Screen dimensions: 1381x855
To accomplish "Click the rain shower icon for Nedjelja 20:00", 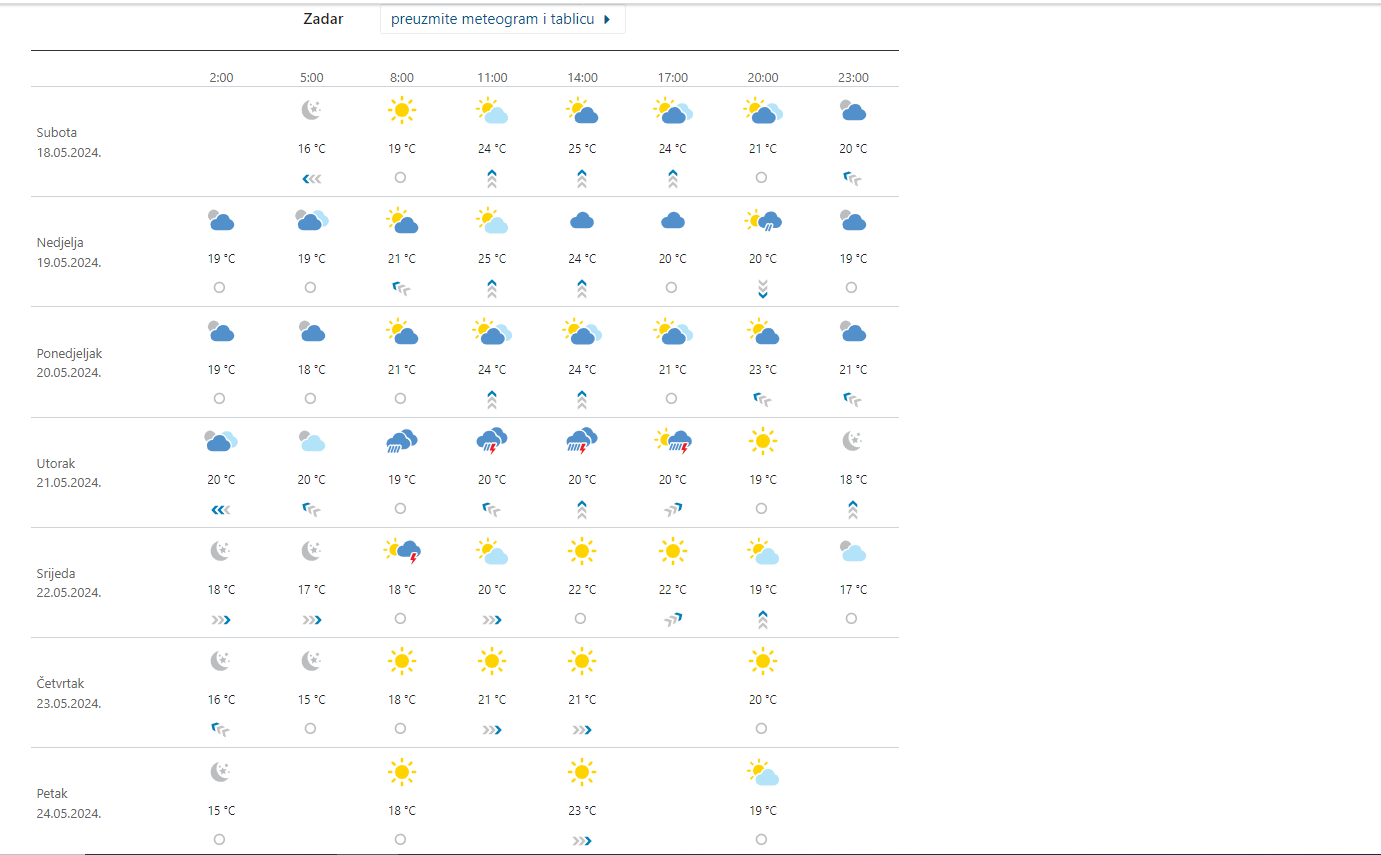I will 763,220.
